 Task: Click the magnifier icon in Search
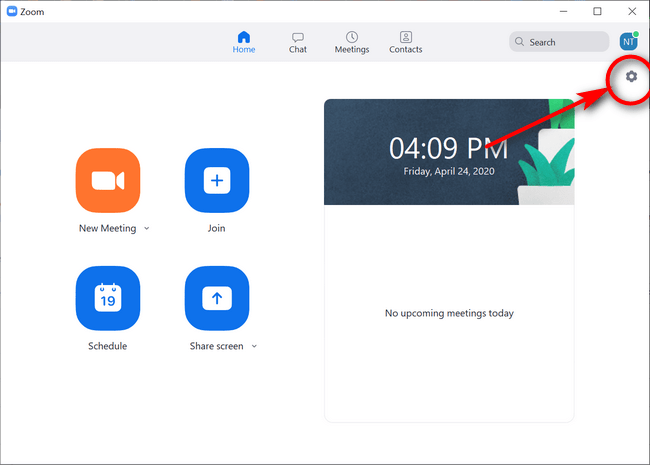click(519, 42)
